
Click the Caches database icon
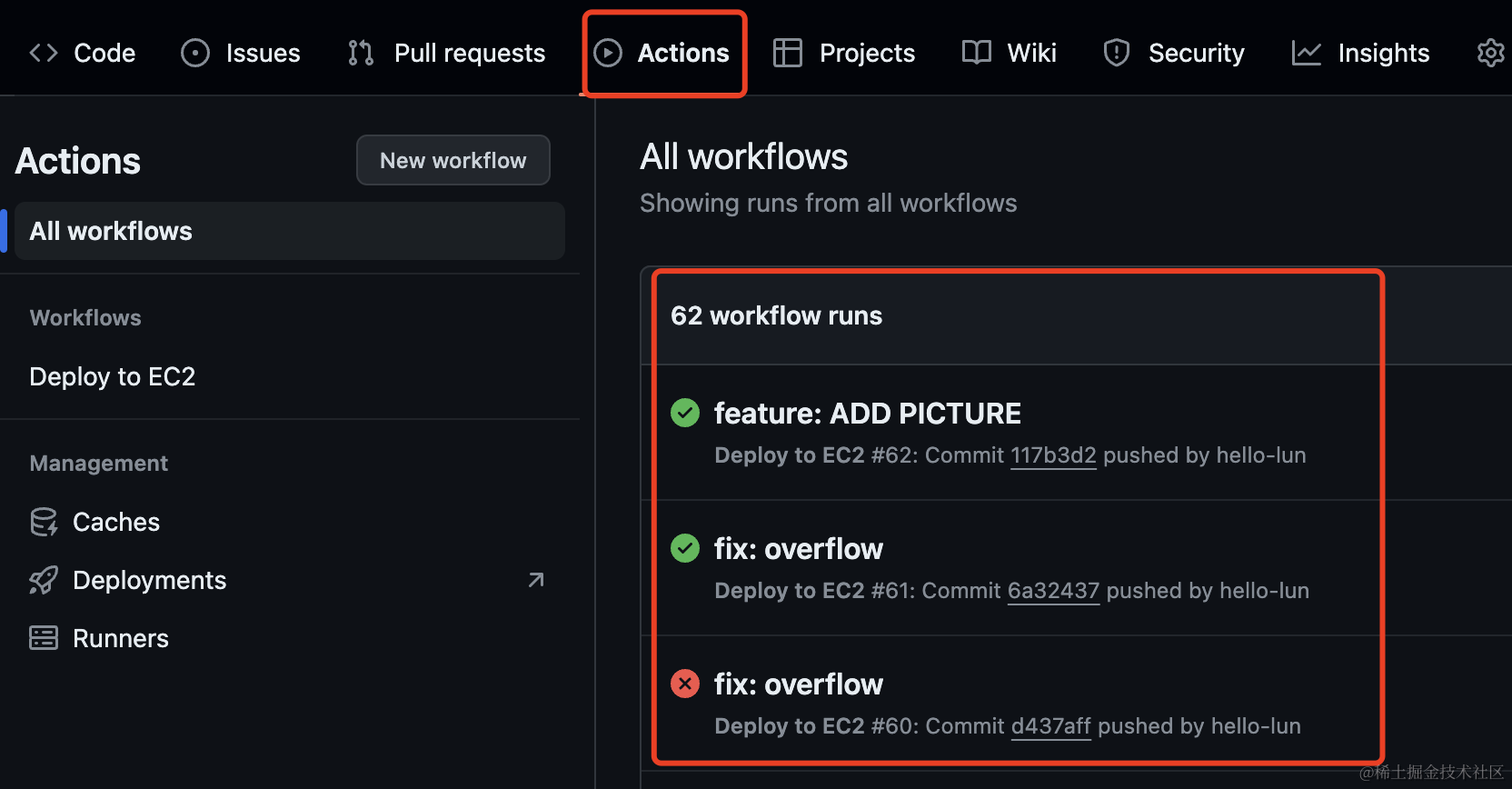[44, 522]
